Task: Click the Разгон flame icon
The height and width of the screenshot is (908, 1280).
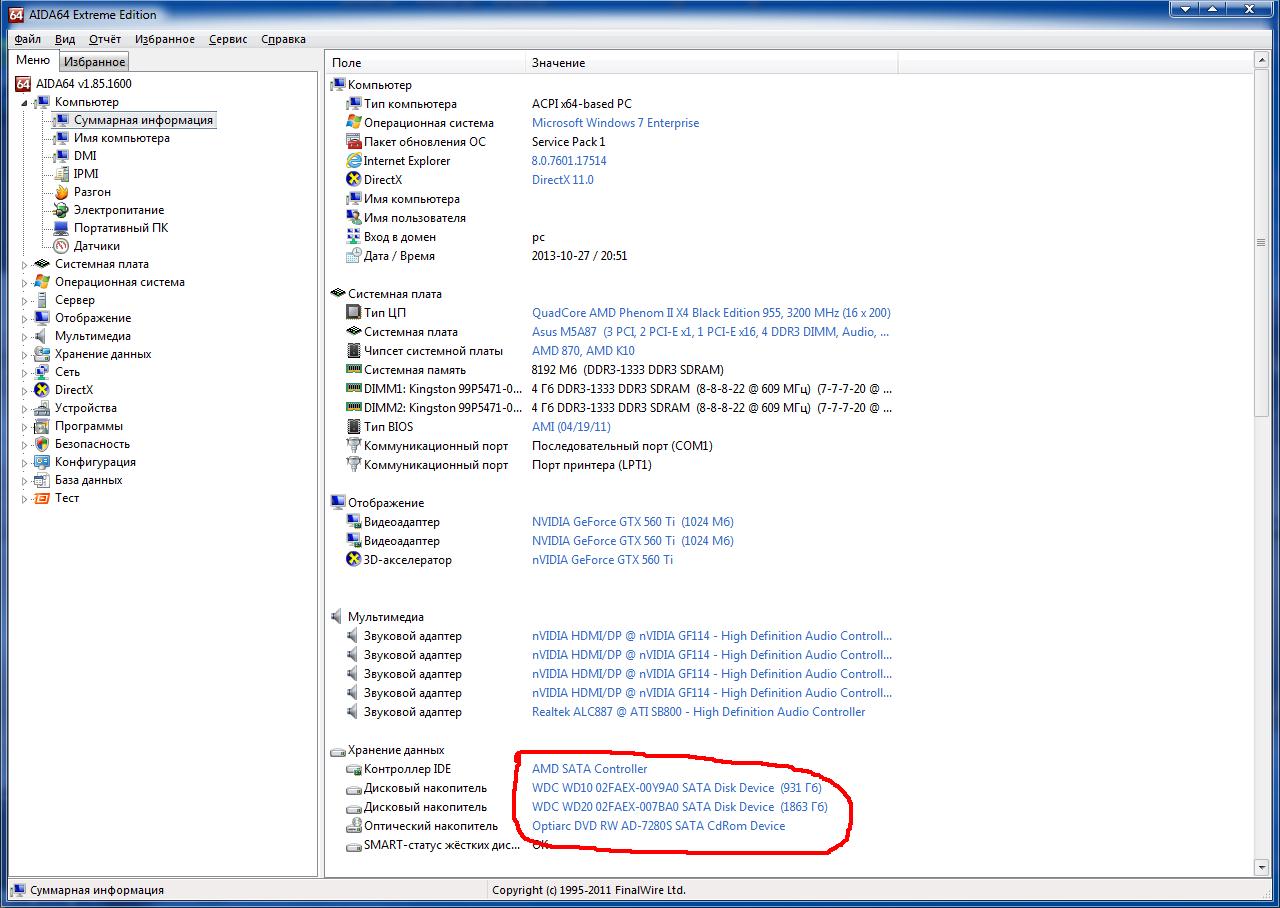Action: click(x=61, y=192)
